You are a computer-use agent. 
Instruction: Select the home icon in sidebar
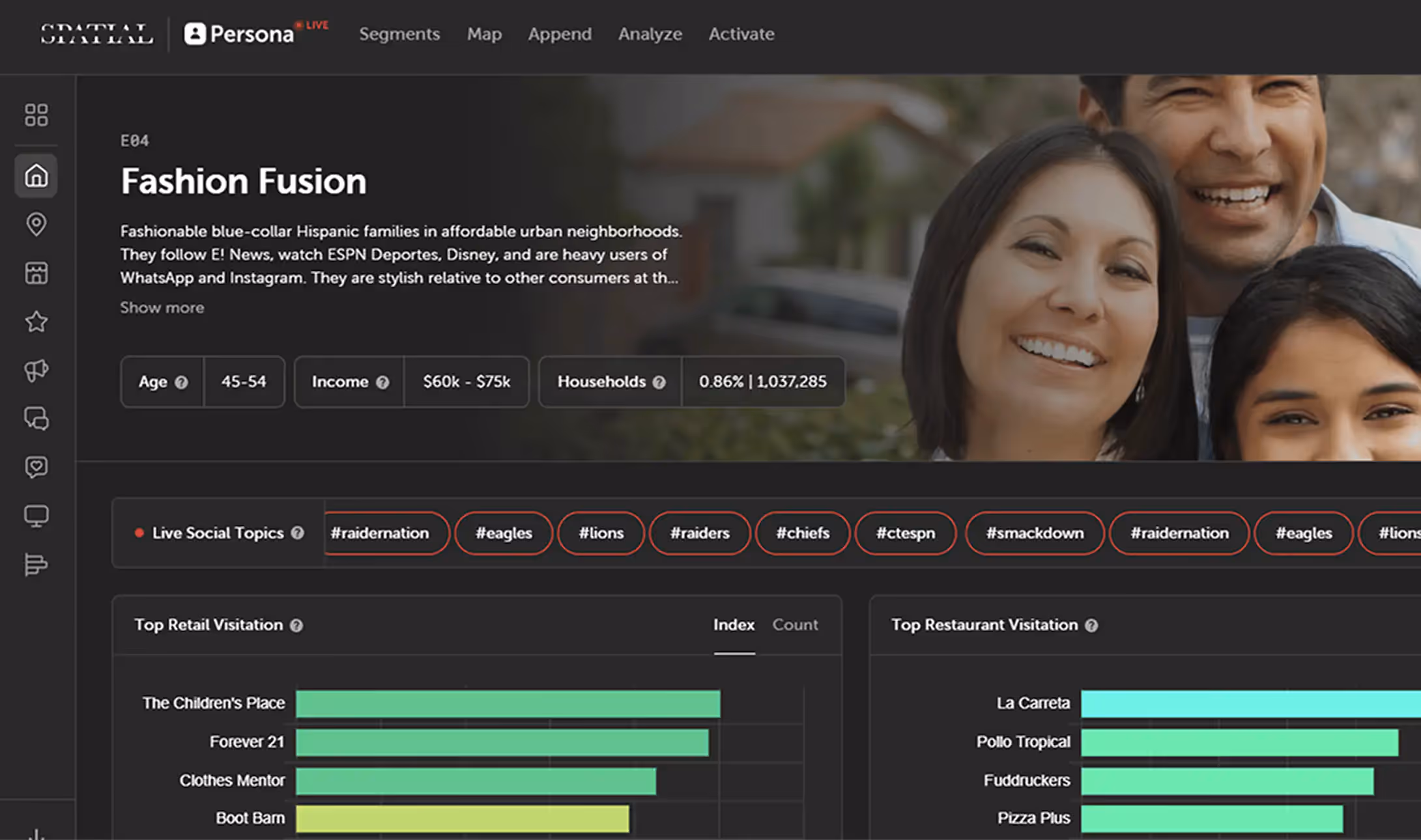(x=36, y=176)
